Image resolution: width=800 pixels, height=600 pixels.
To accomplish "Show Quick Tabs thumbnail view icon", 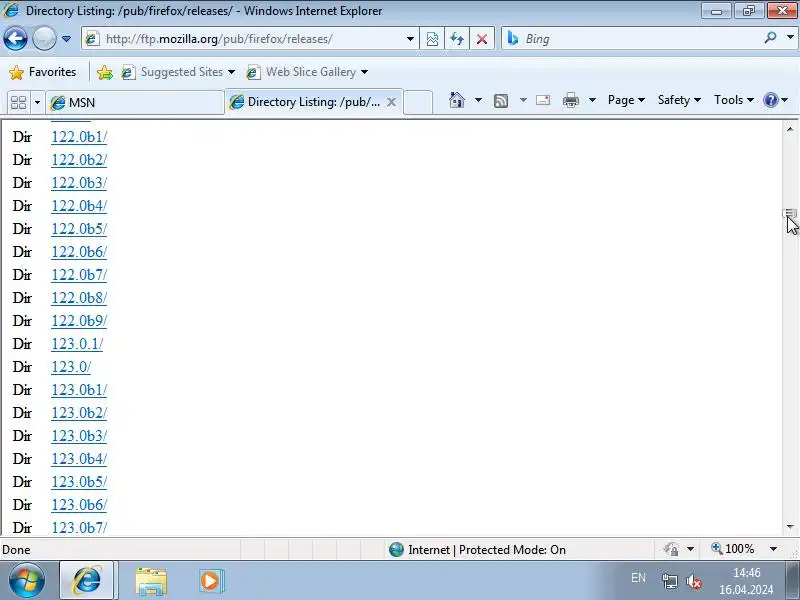I will (18, 103).
